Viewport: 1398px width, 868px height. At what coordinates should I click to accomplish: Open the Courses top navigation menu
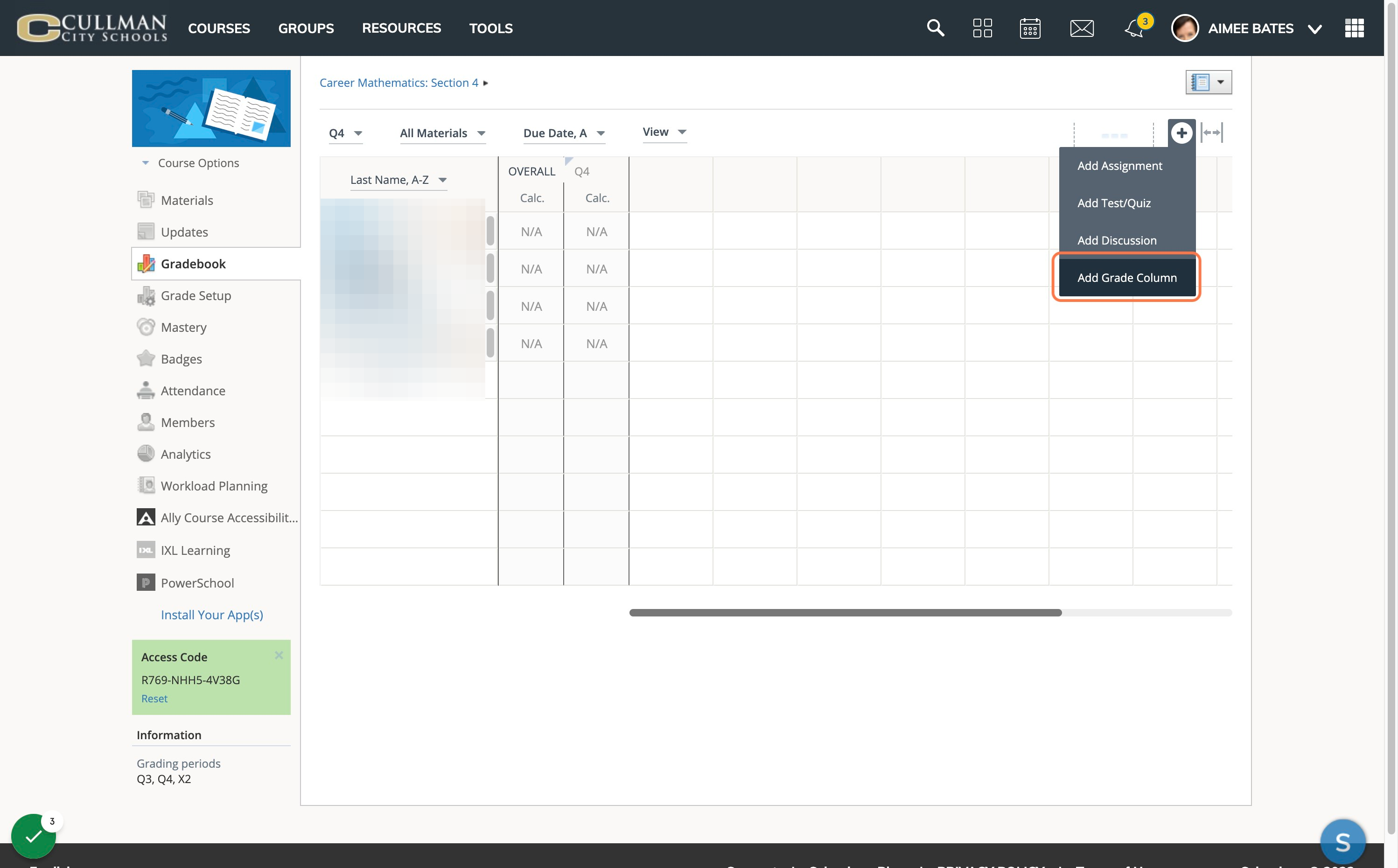click(x=219, y=28)
